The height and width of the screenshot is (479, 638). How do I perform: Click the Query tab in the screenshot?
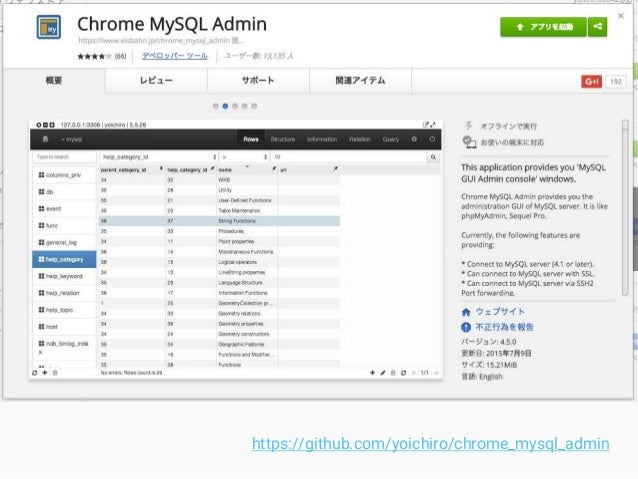pyautogui.click(x=391, y=139)
